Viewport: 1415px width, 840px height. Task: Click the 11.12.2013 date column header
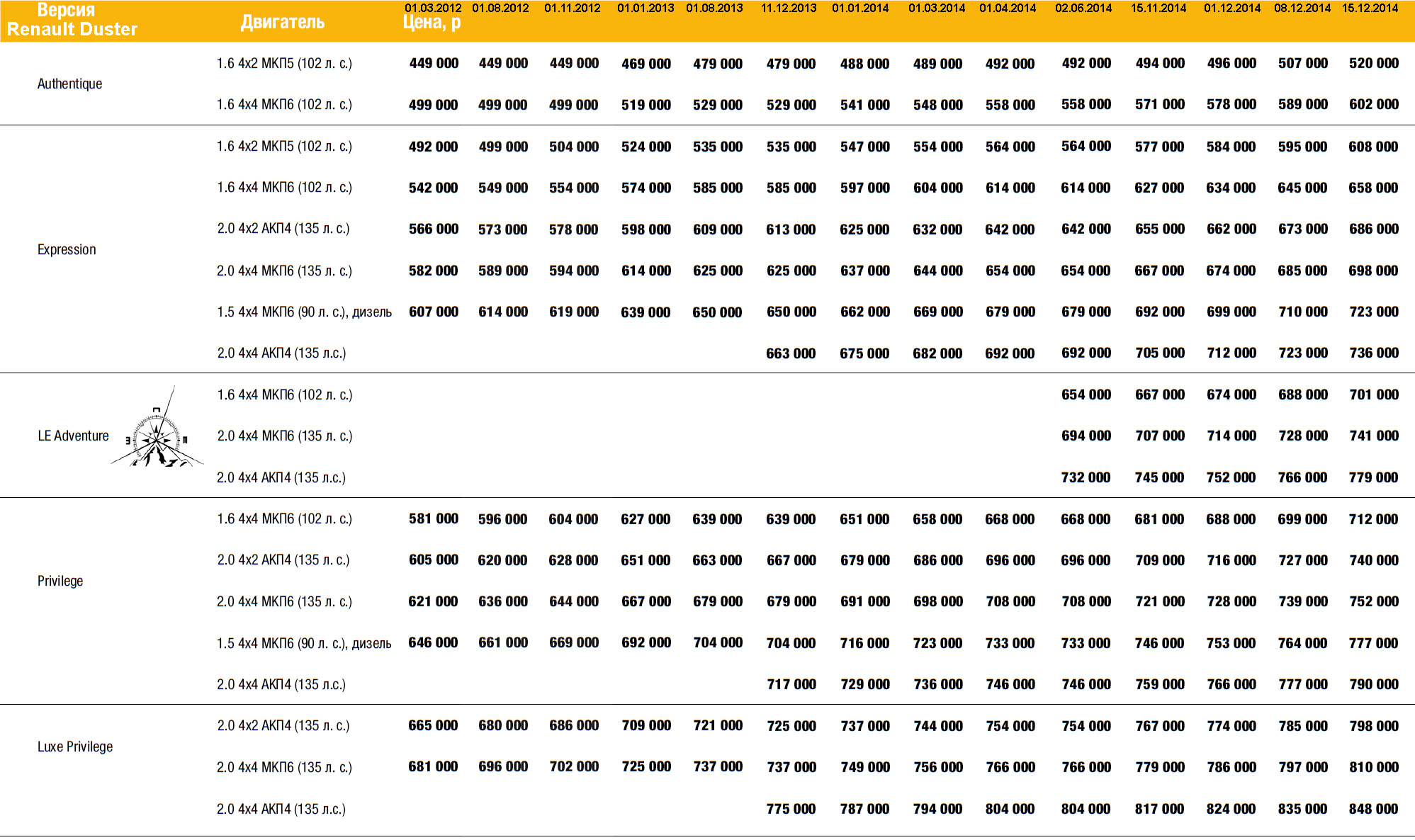pyautogui.click(x=789, y=8)
